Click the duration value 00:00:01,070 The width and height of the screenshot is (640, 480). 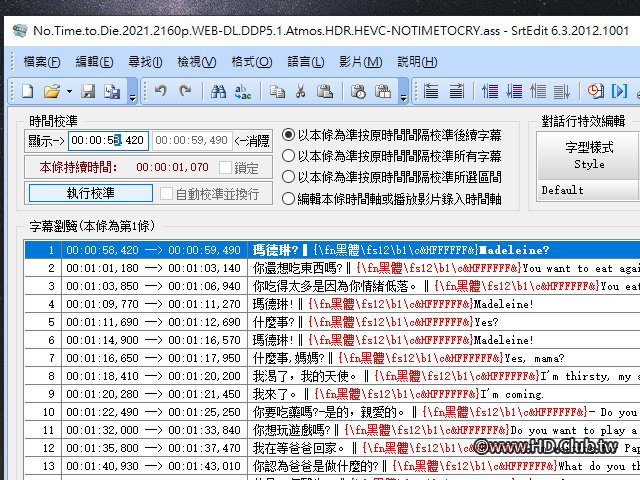coord(172,167)
